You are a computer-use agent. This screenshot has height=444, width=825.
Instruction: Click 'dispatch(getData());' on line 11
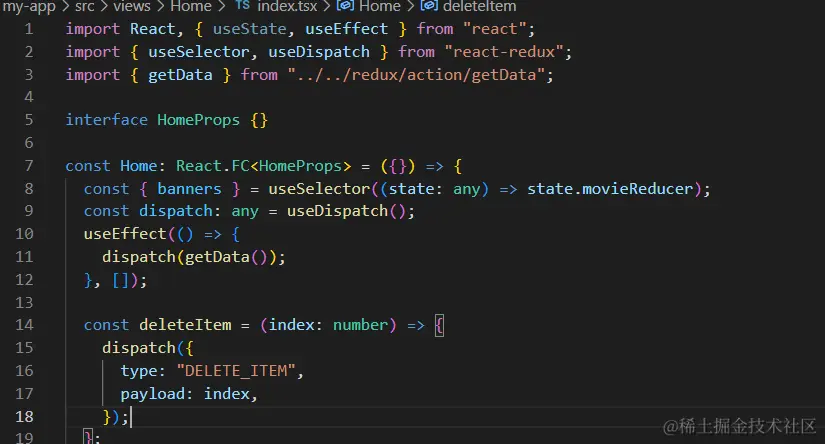[194, 257]
